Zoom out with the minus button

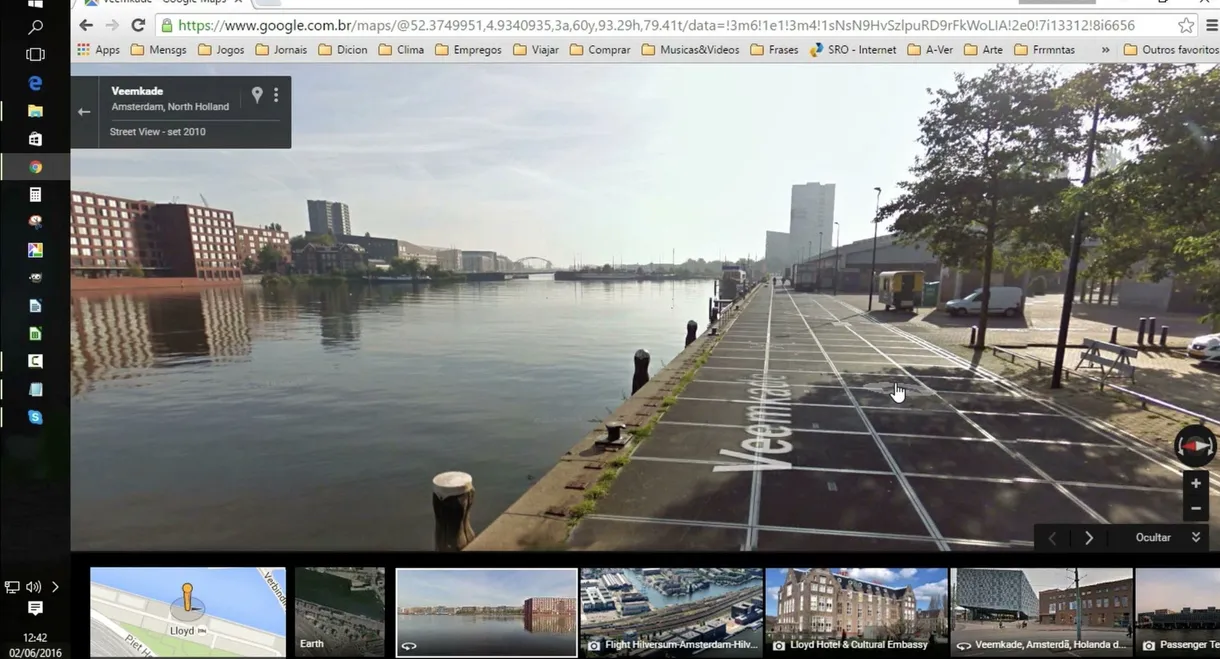1196,509
